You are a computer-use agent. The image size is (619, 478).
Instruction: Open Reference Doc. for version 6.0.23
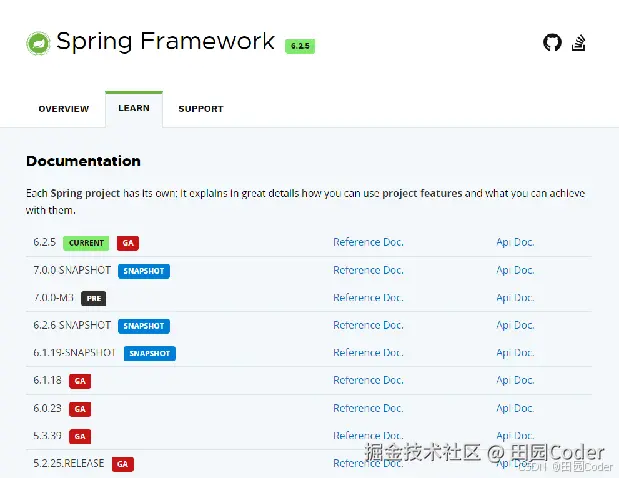368,408
